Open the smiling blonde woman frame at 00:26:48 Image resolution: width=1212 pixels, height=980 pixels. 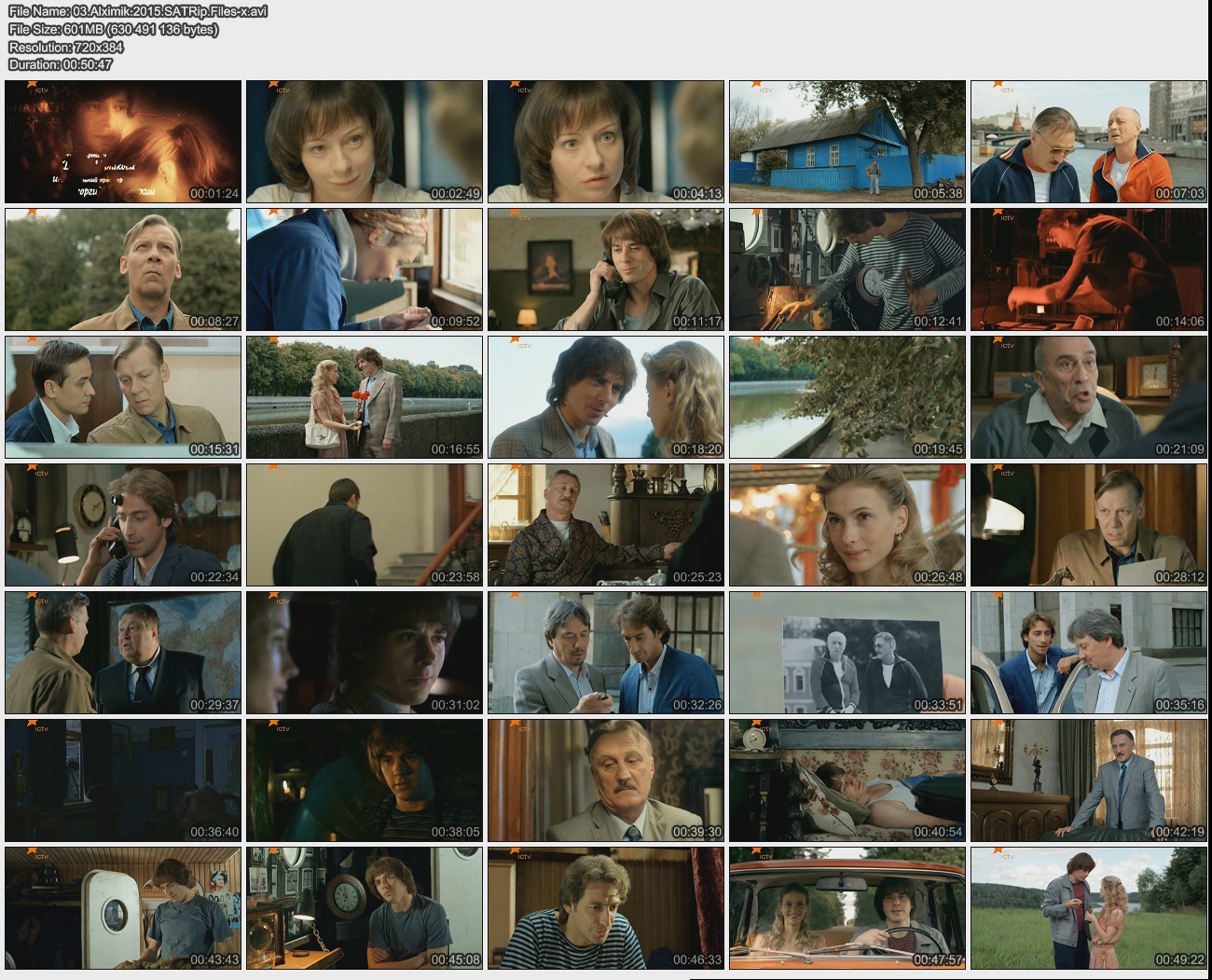[847, 525]
